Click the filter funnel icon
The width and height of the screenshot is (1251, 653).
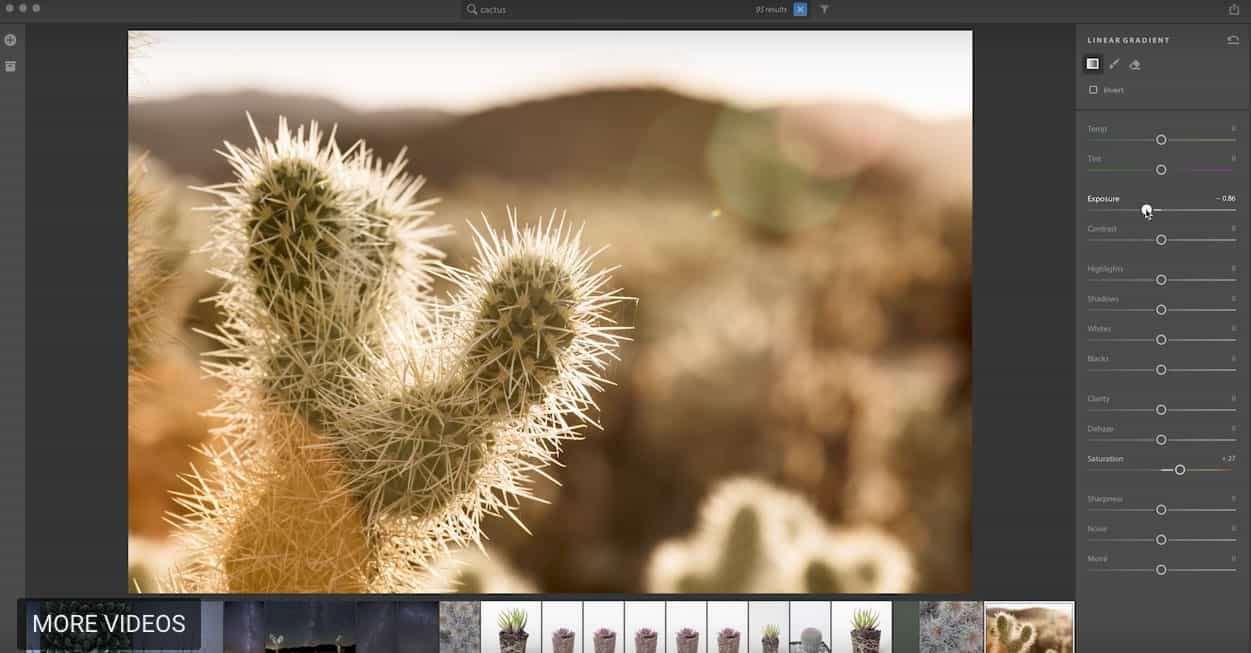pyautogui.click(x=824, y=9)
